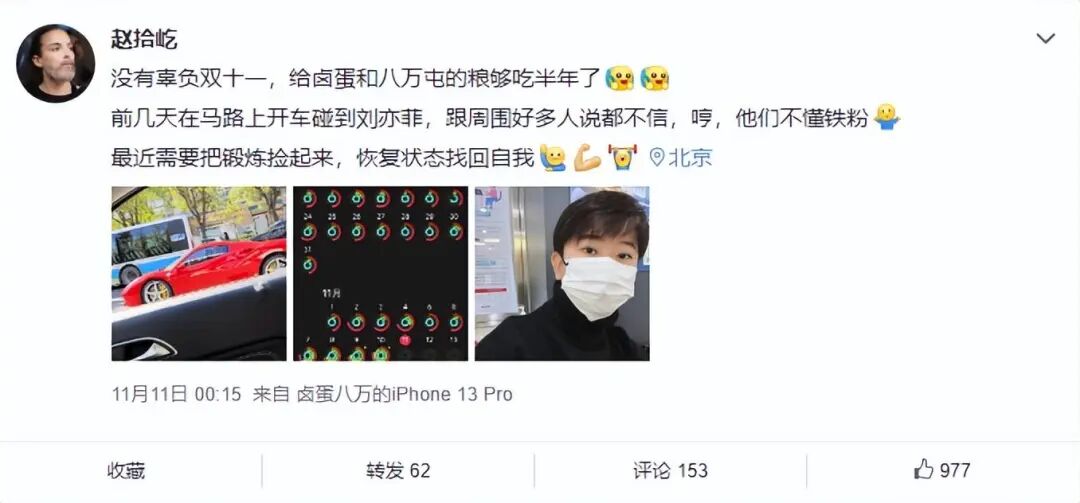Open the masked selfie photo
1080x503 pixels.
(562, 274)
